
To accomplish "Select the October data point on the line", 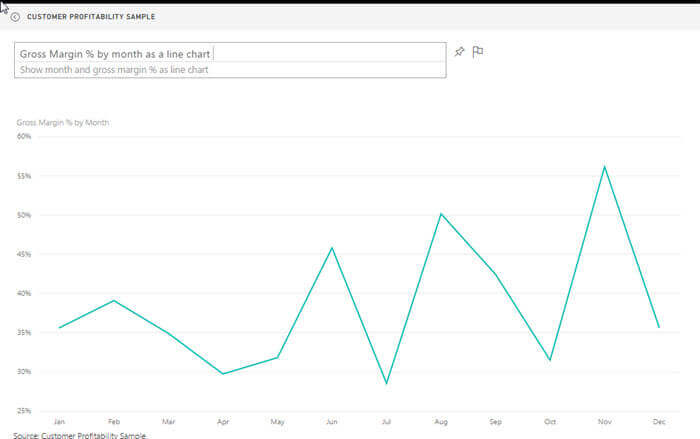I will pyautogui.click(x=550, y=360).
